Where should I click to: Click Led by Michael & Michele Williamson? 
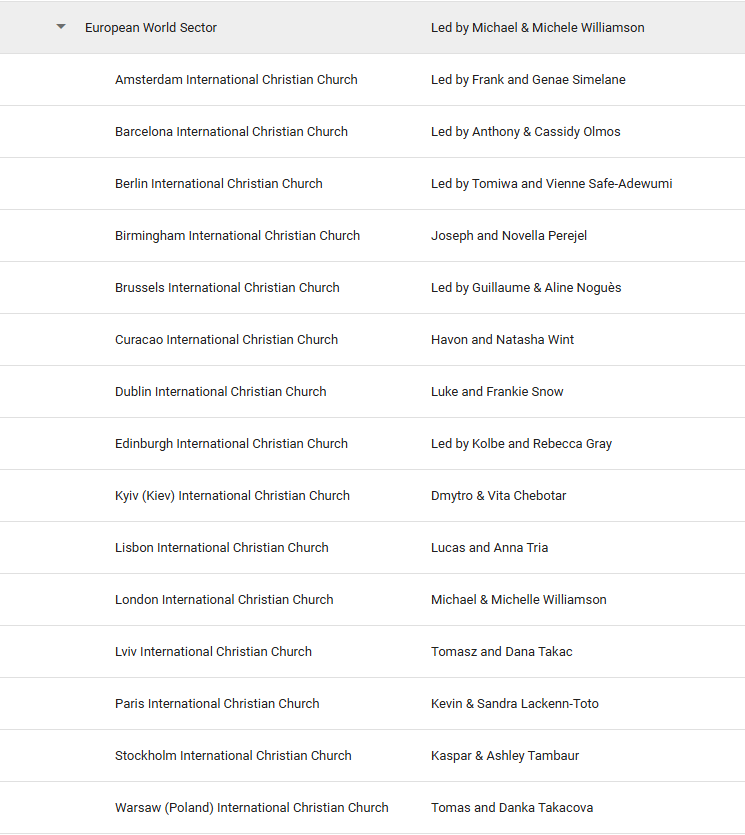point(537,28)
